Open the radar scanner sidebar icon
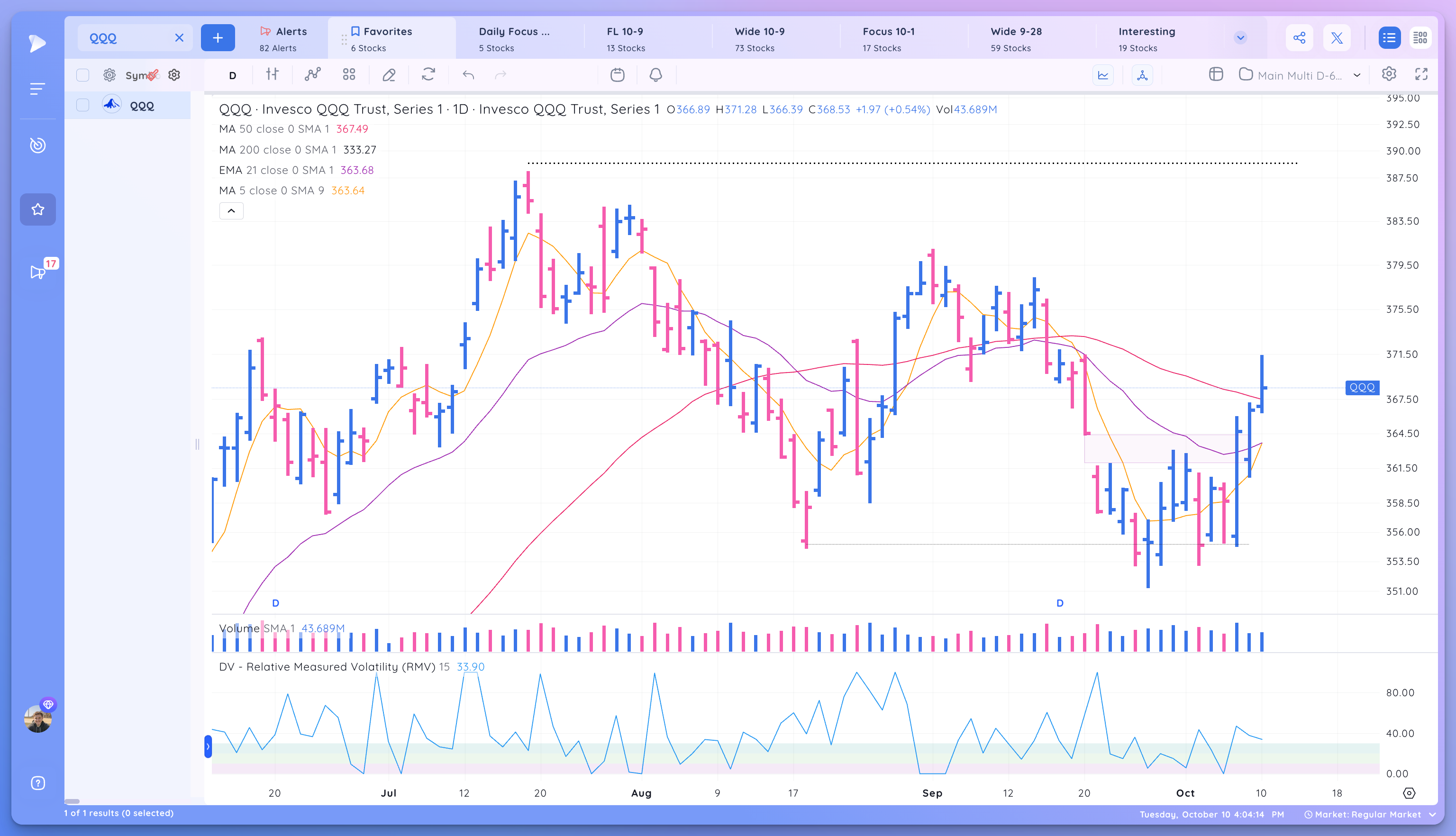 (37, 145)
